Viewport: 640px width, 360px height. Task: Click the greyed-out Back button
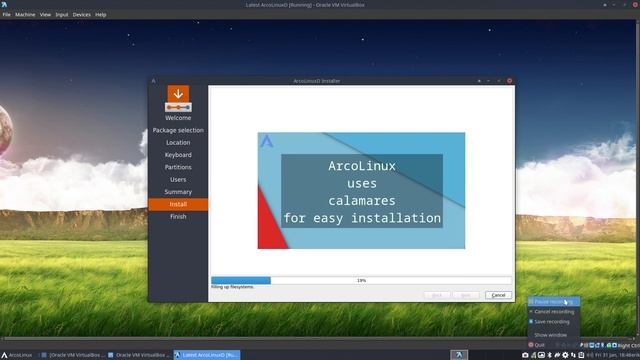tap(437, 295)
